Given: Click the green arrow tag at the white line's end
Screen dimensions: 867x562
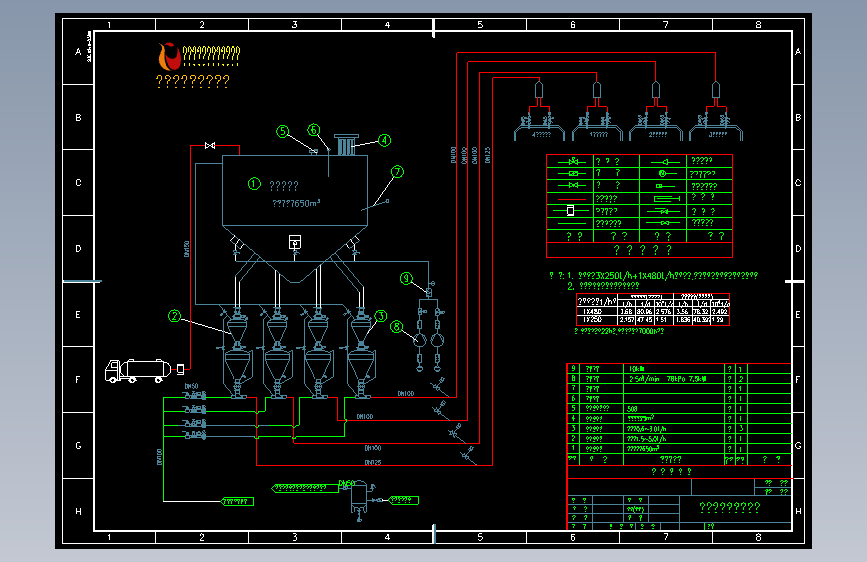Looking at the screenshot, I should coord(237,502).
